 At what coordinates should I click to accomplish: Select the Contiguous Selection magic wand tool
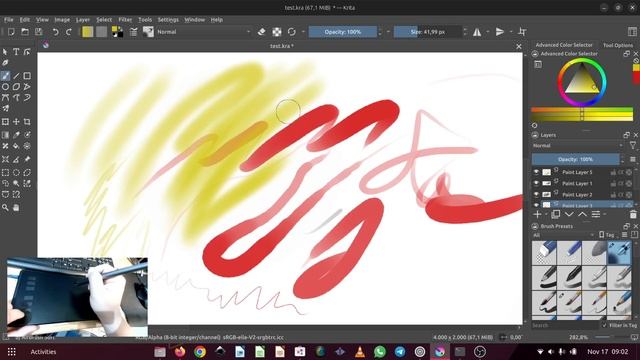(x=16, y=184)
